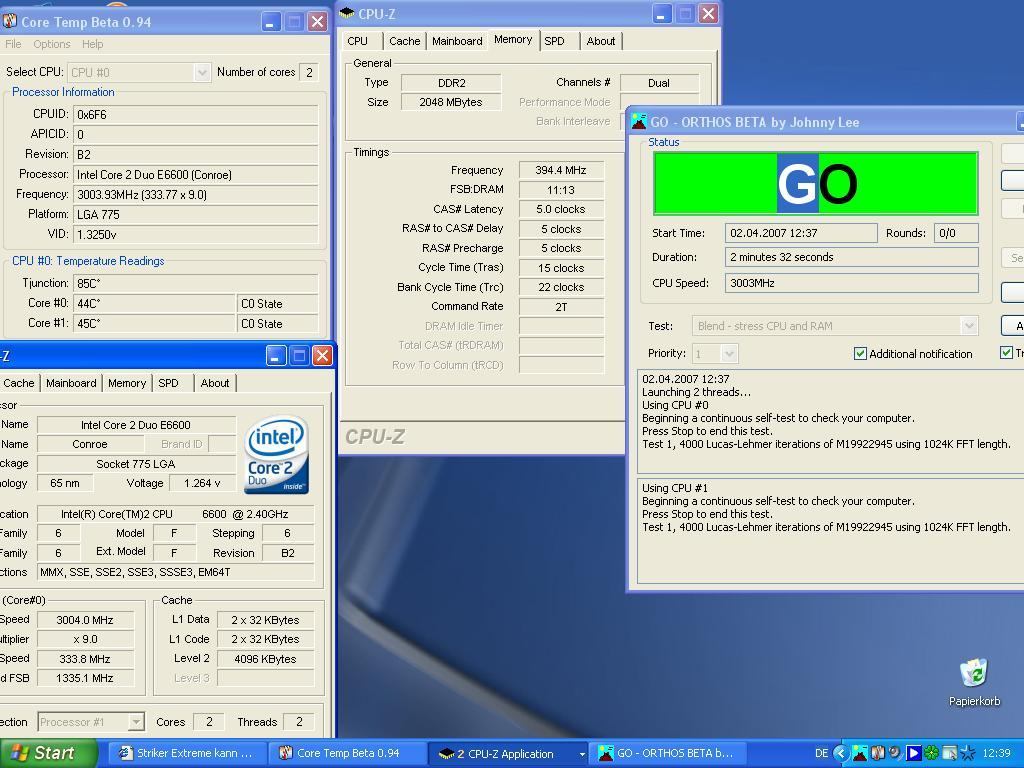Click the Channels # Dual value
This screenshot has height=768, width=1024.
(x=659, y=83)
